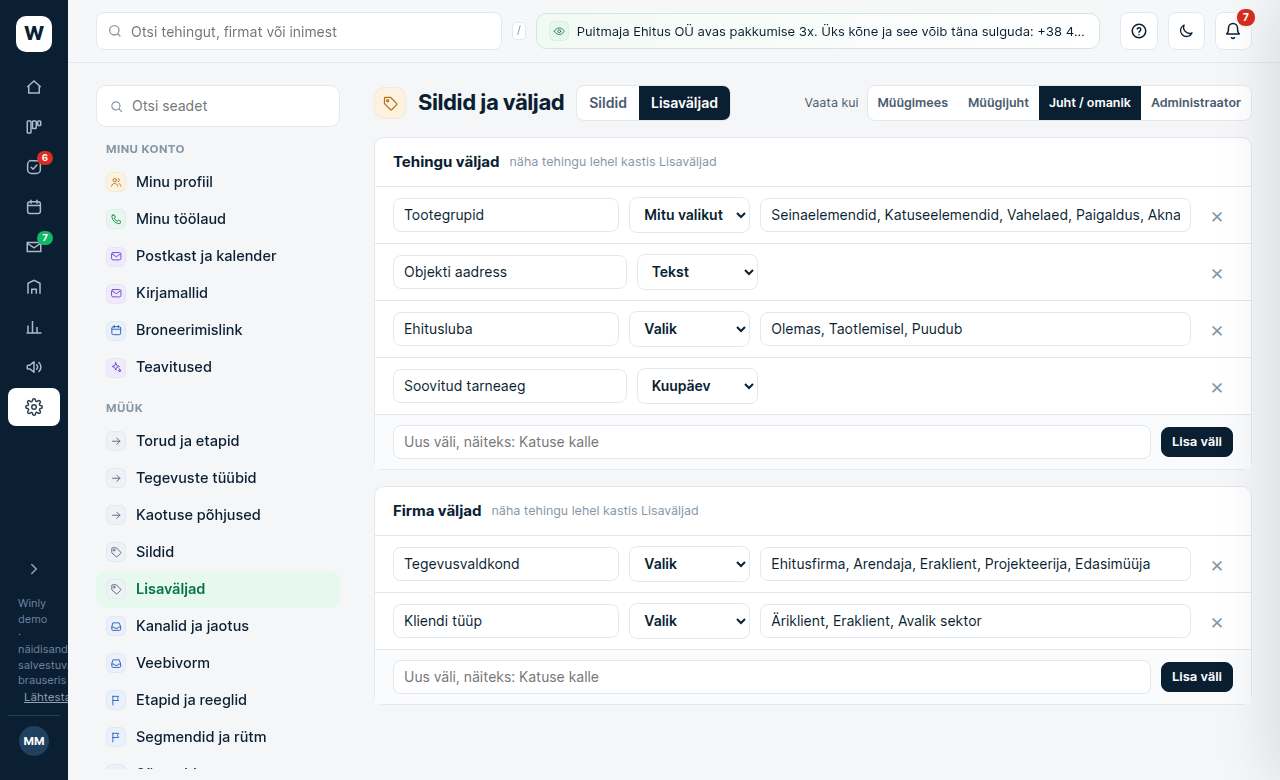The image size is (1280, 780).
Task: Remove the Objekti aadress field
Action: coord(1217,273)
